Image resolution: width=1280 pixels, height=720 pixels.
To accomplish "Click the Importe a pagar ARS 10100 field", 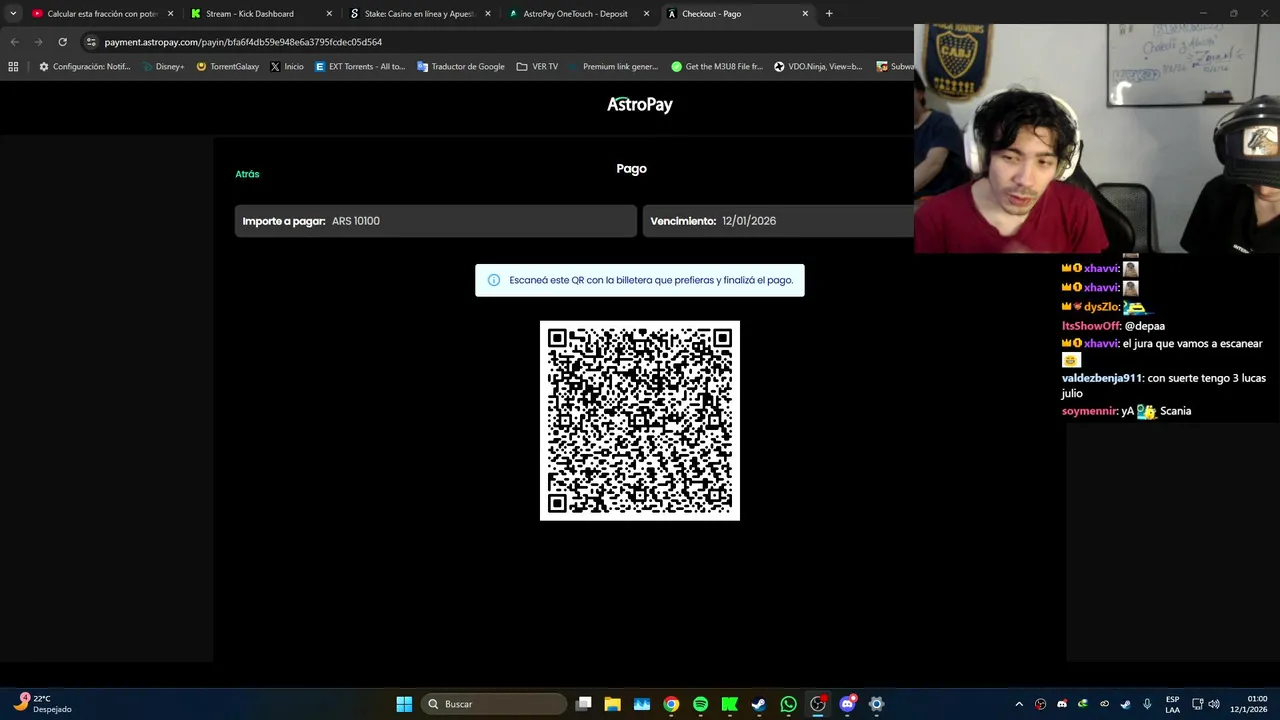I will pos(436,221).
